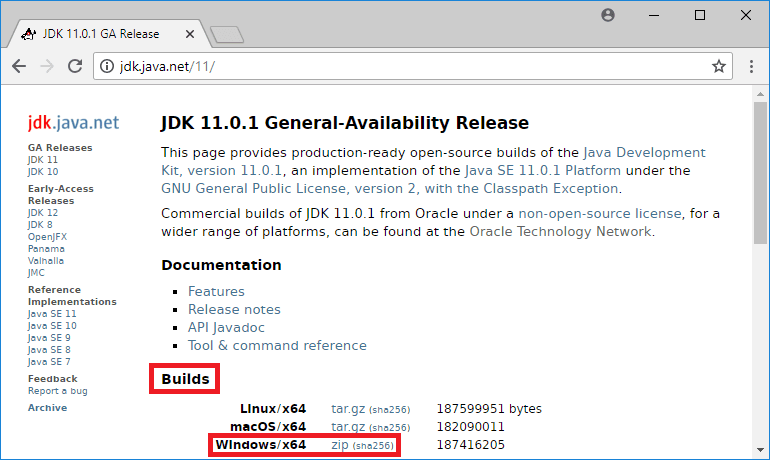
Task: Open a new browser tab
Action: pyautogui.click(x=228, y=35)
